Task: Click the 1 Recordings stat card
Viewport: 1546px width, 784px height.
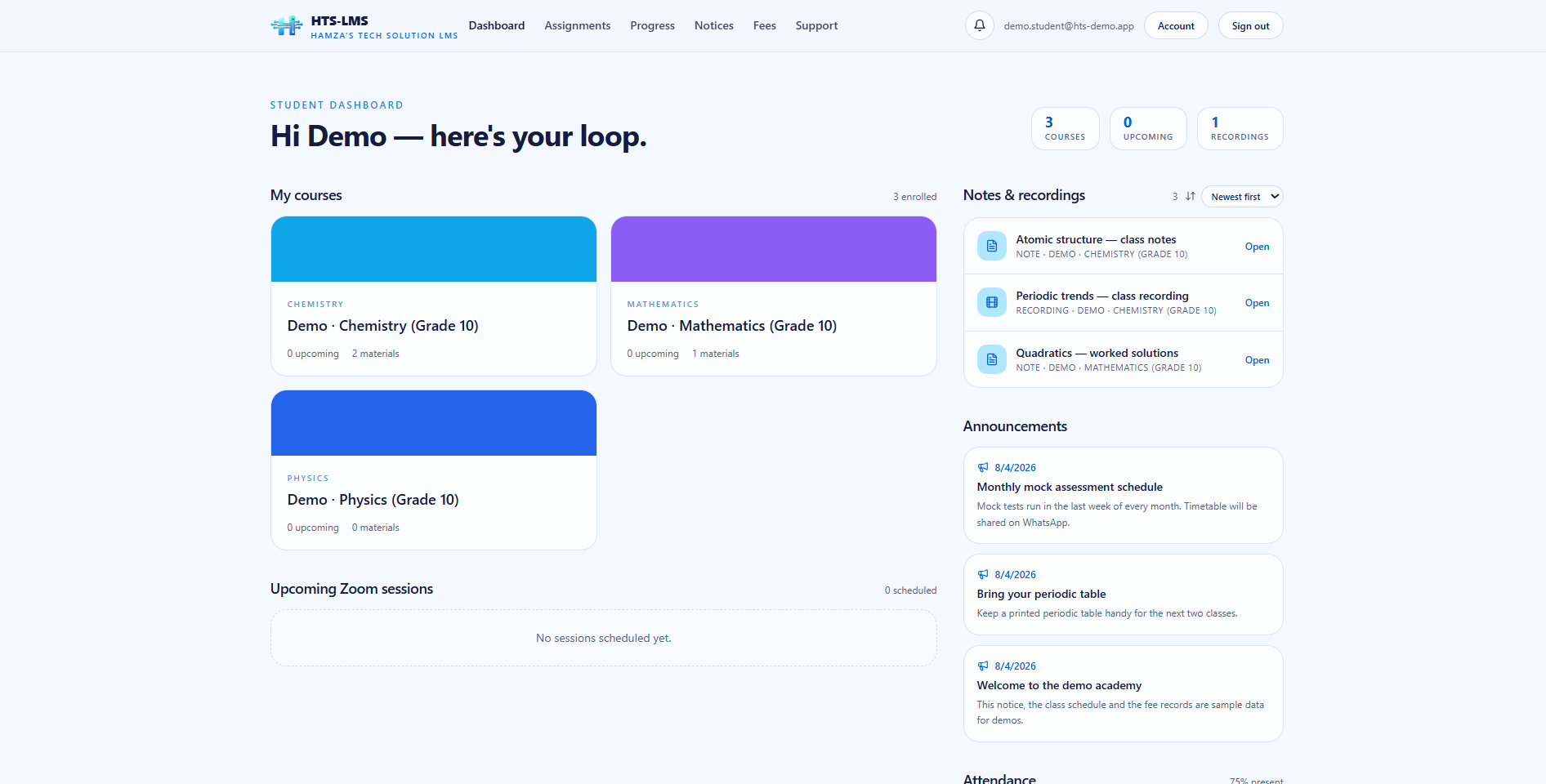Action: 1240,128
